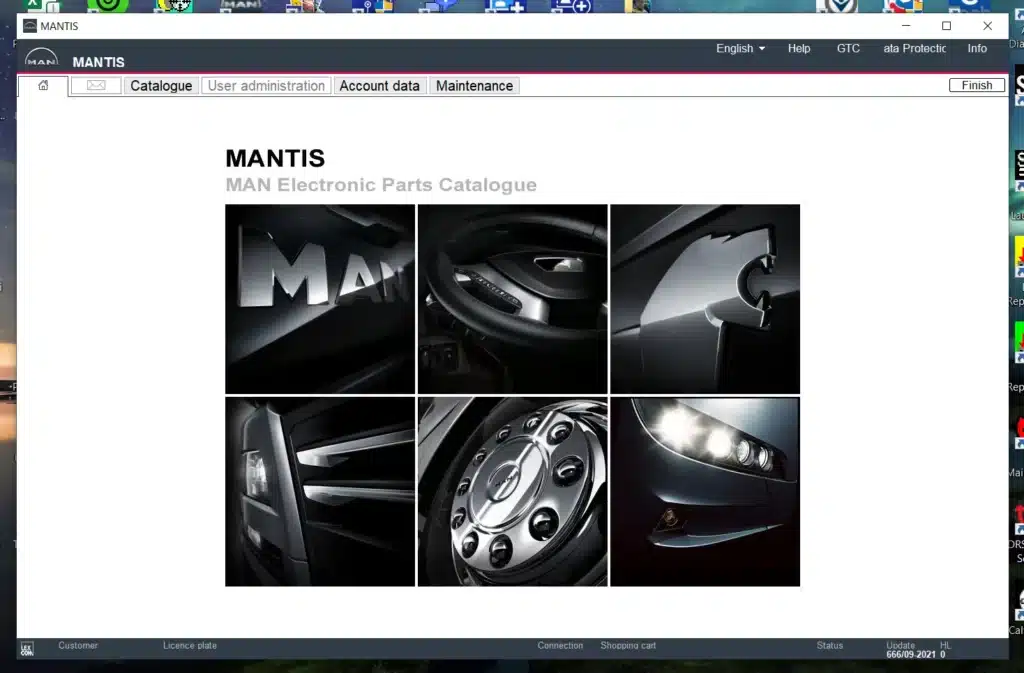Click the lion emblem image tile
Viewport: 1024px width, 673px height.
(705, 299)
